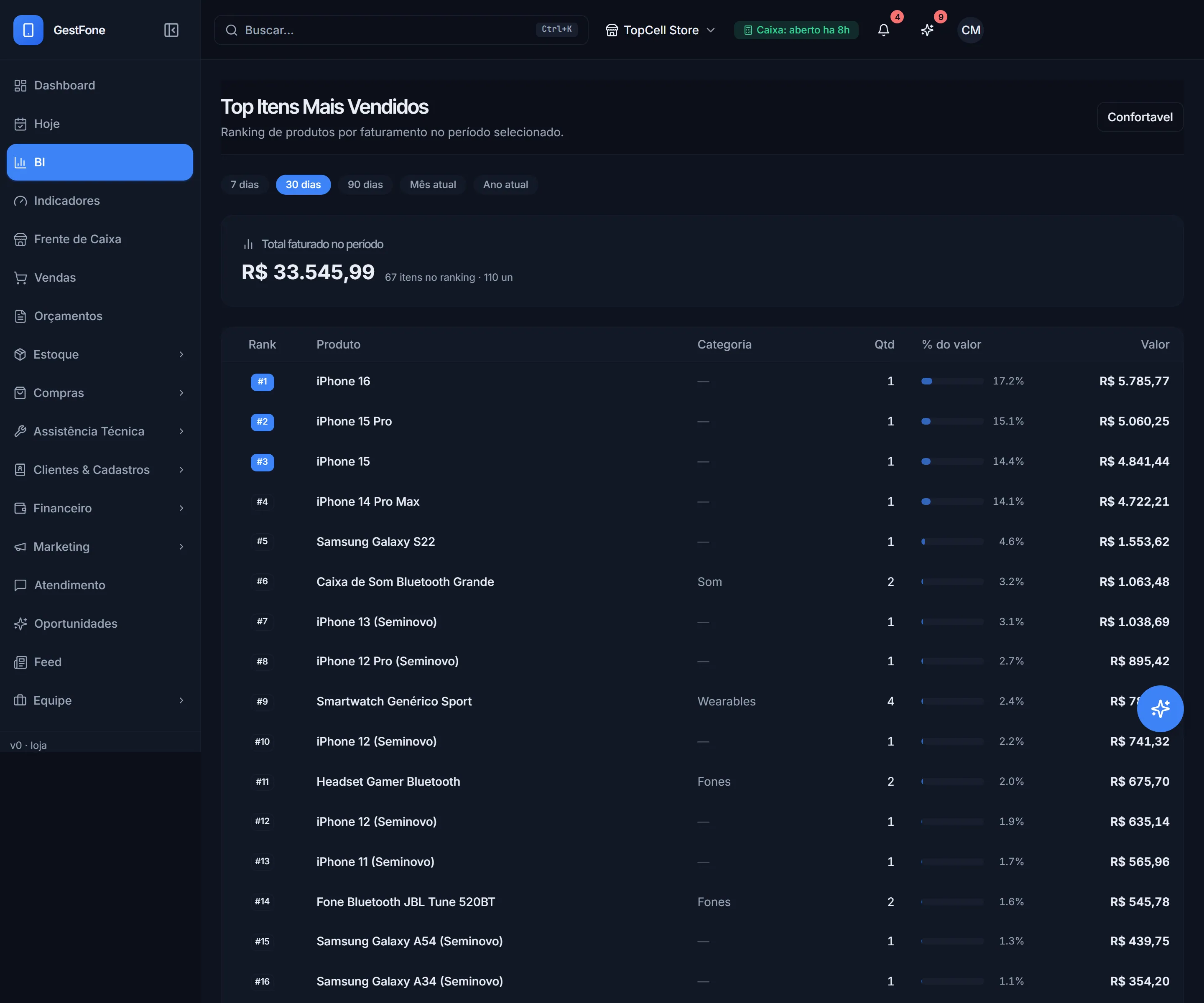Viewport: 1204px width, 1003px height.
Task: Select the 90 dias period filter
Action: coord(365,185)
